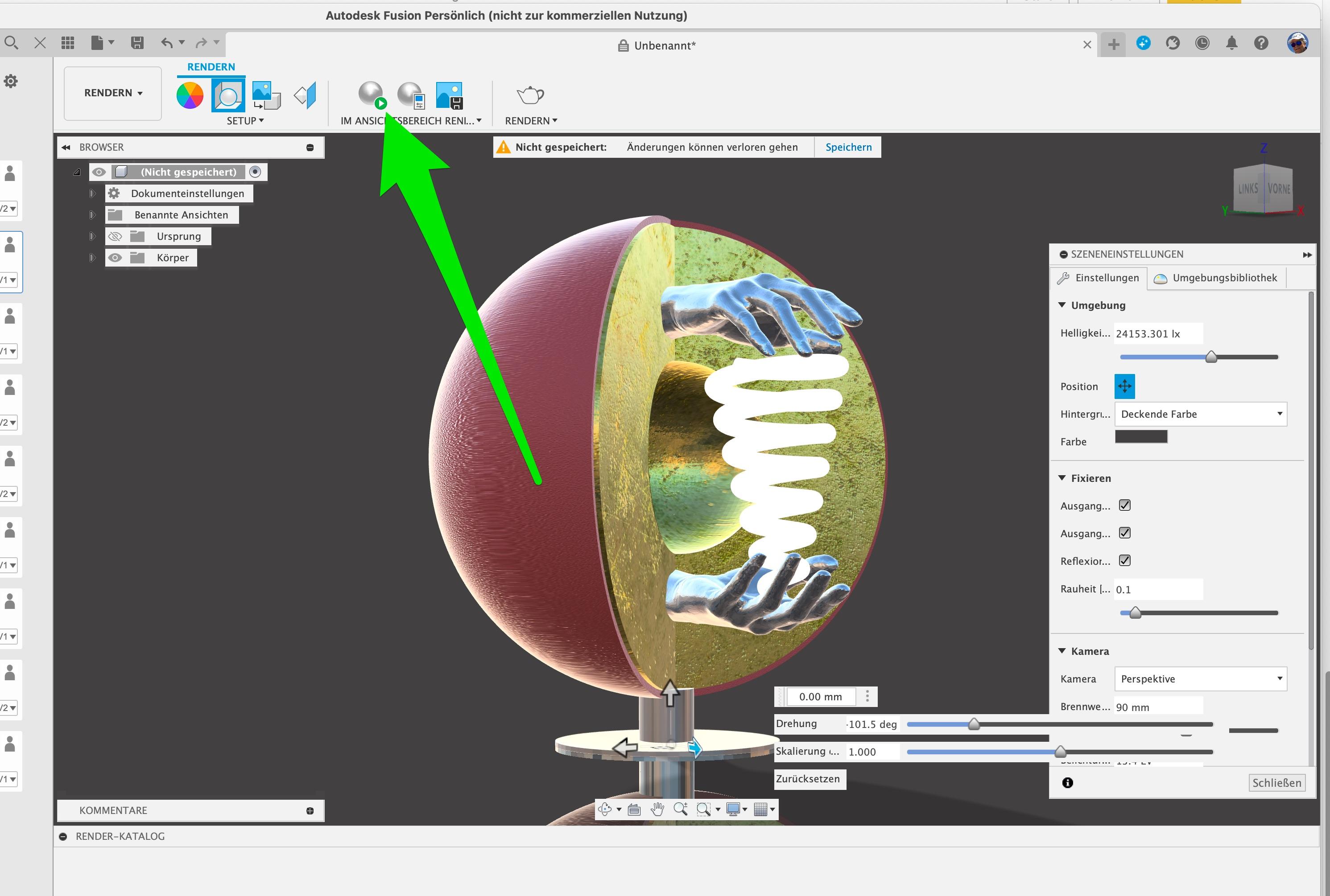Toggle the first Ausgang checkbox
This screenshot has height=896, width=1330.
[x=1124, y=505]
